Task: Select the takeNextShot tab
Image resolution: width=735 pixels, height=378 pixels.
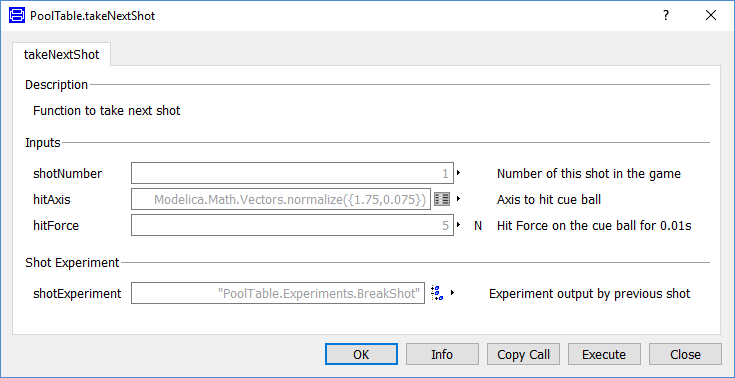Action: pos(61,54)
